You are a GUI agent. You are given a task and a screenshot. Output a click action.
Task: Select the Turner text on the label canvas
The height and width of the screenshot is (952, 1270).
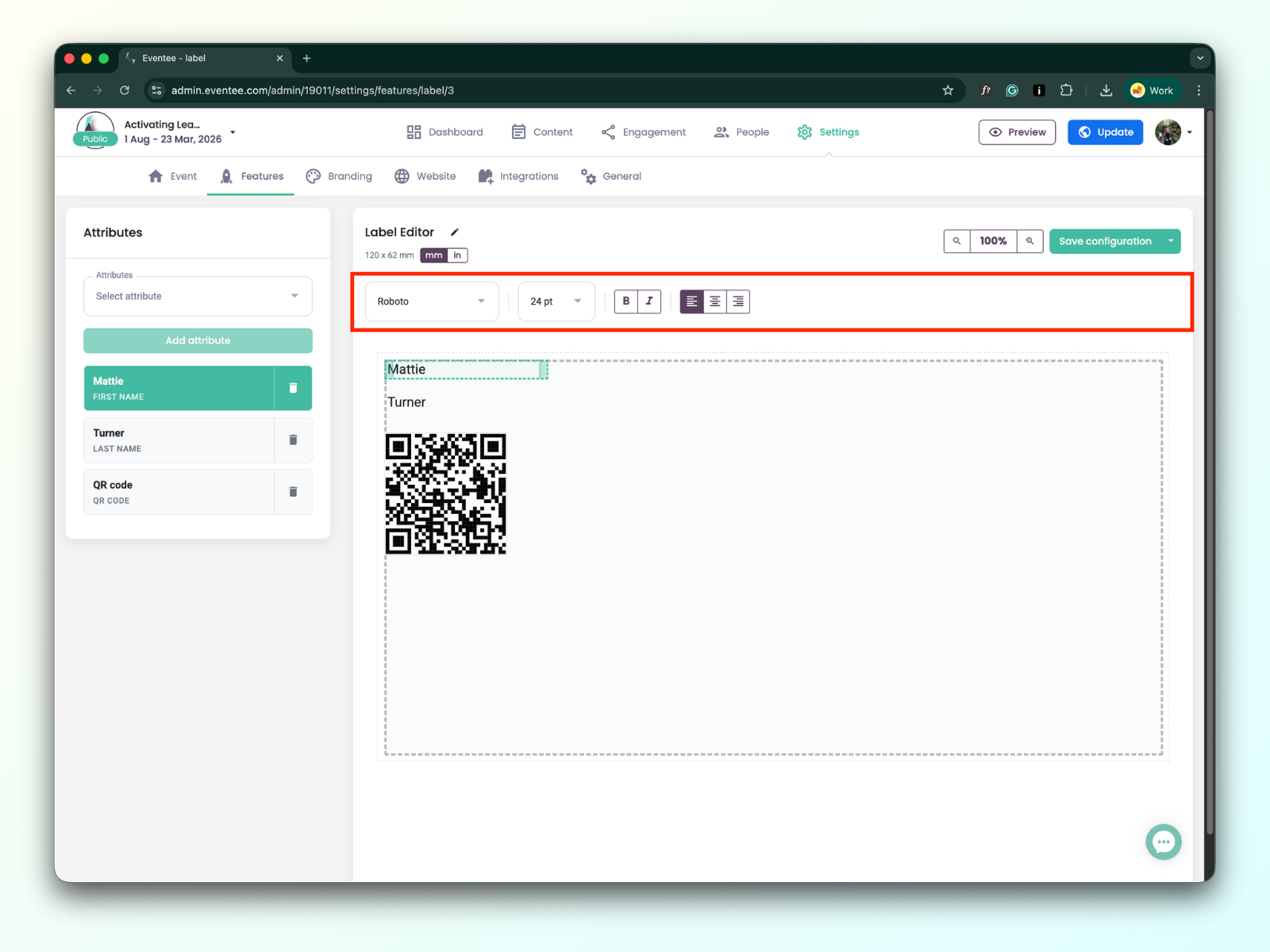406,402
